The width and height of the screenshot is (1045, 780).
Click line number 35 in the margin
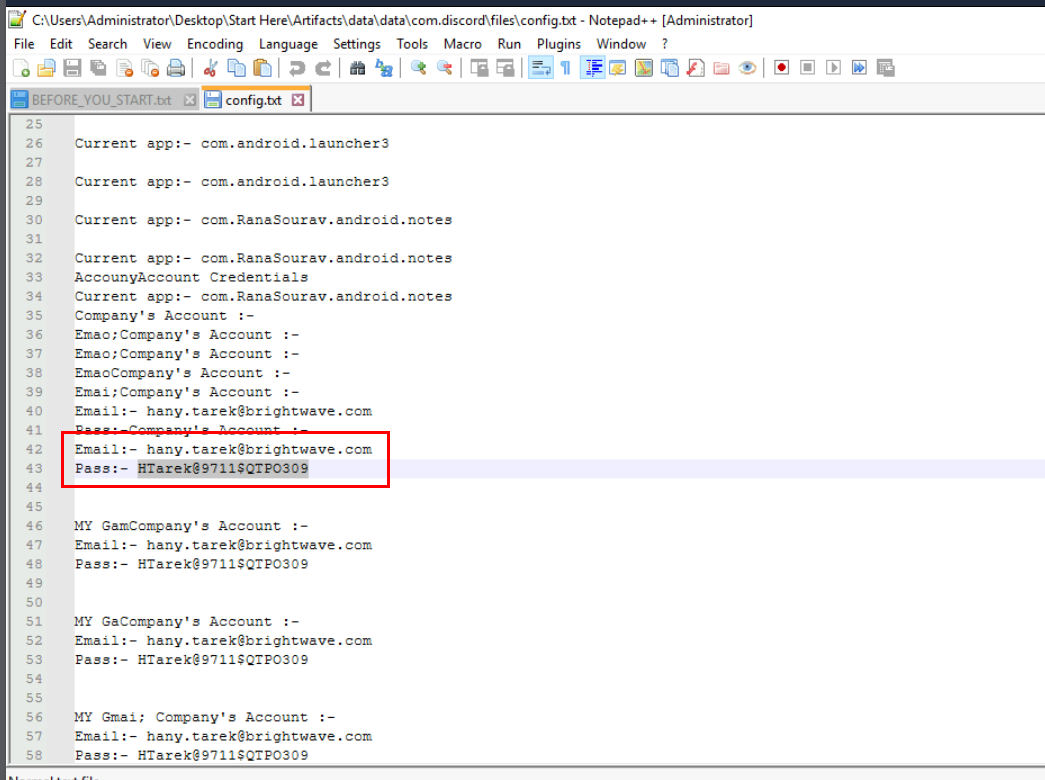(34, 315)
